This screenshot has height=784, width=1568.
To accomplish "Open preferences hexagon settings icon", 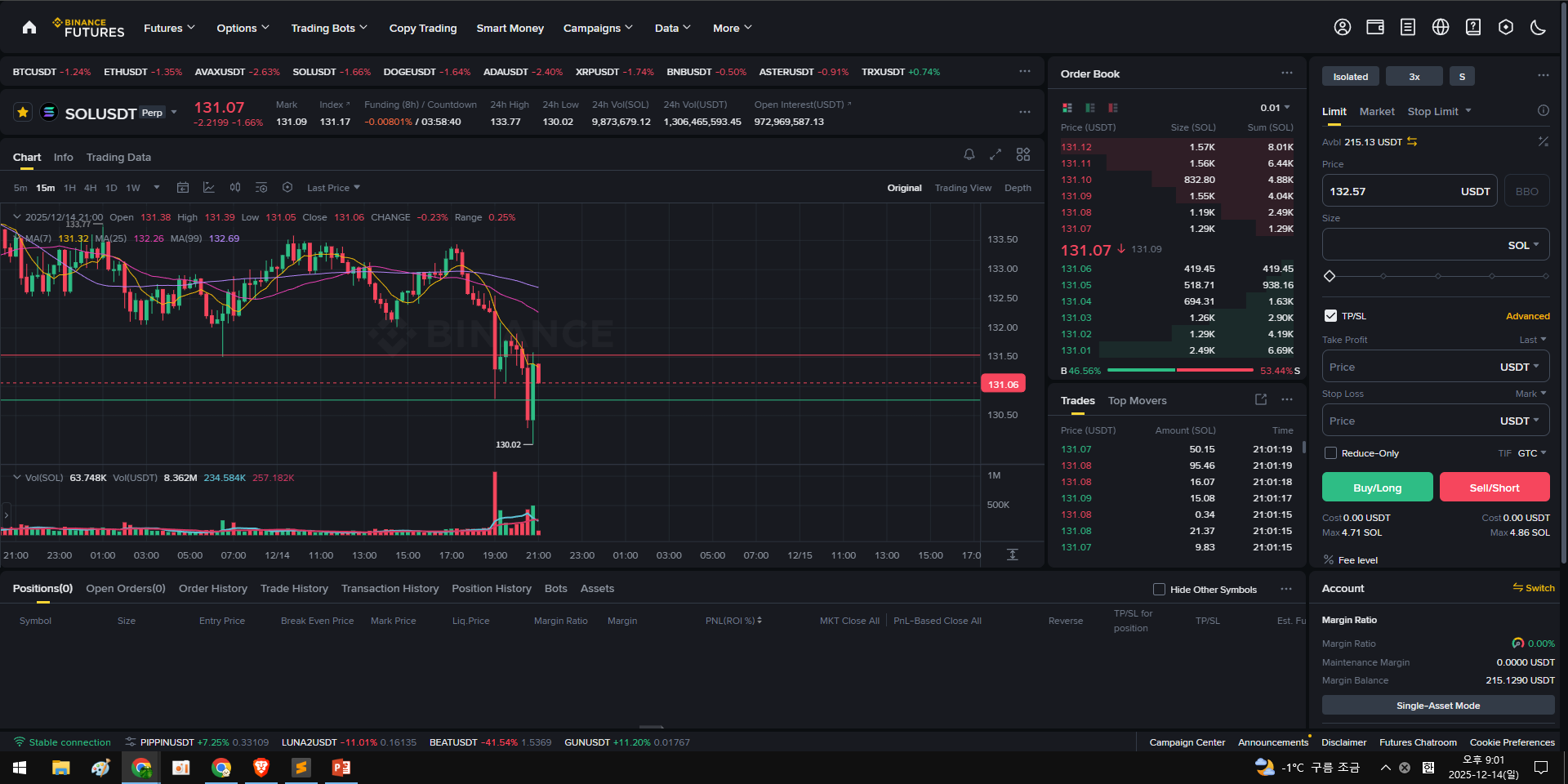I will coord(1506,27).
